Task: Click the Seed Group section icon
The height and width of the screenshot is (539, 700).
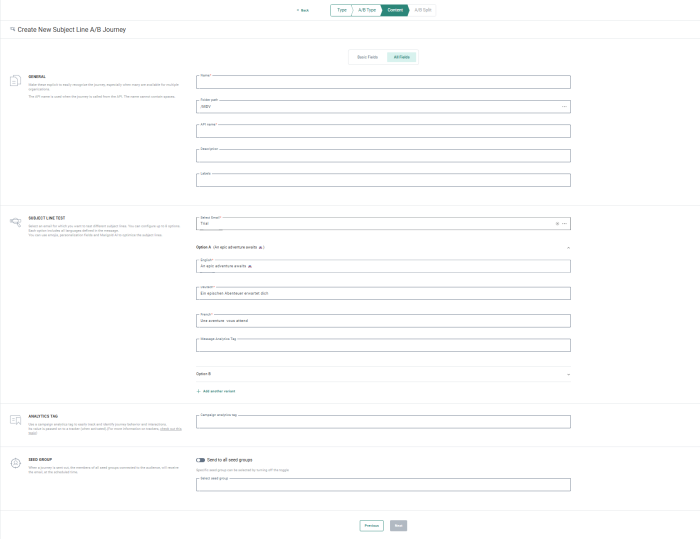Action: tap(15, 464)
